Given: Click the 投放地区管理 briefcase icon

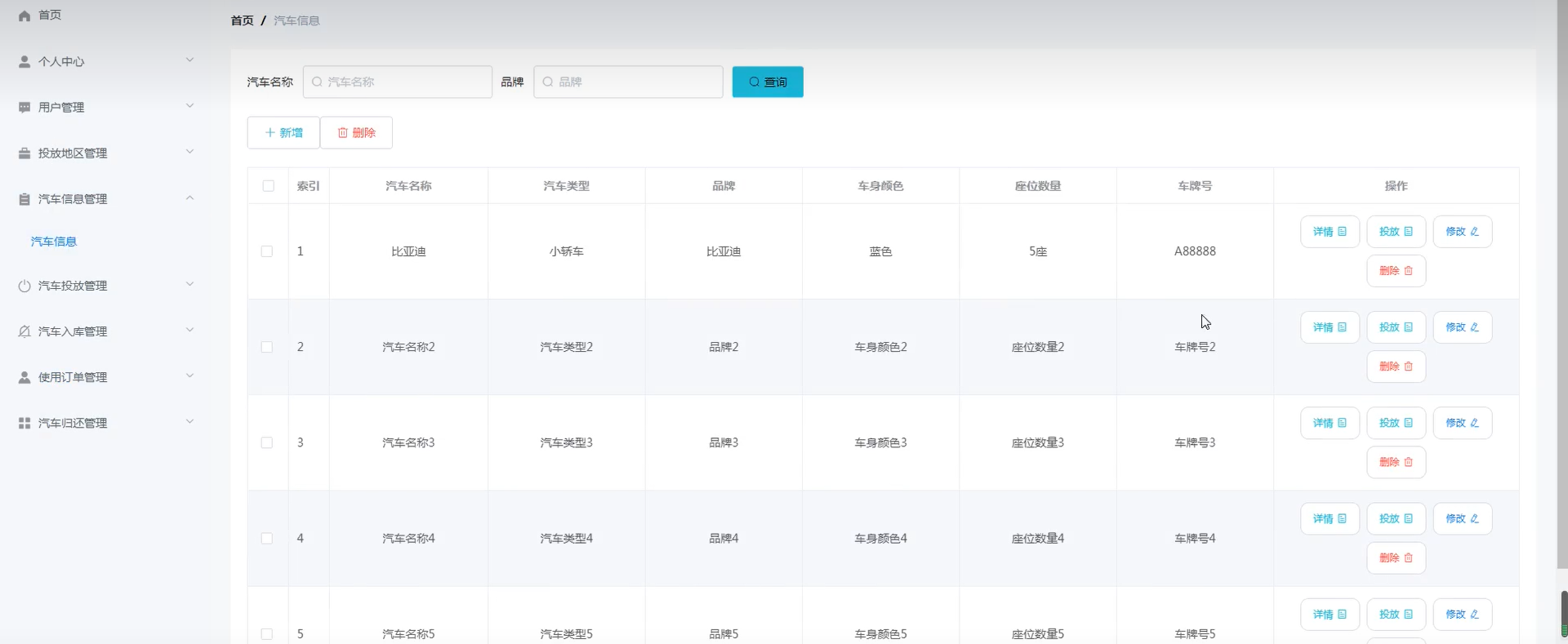Looking at the screenshot, I should pos(24,153).
